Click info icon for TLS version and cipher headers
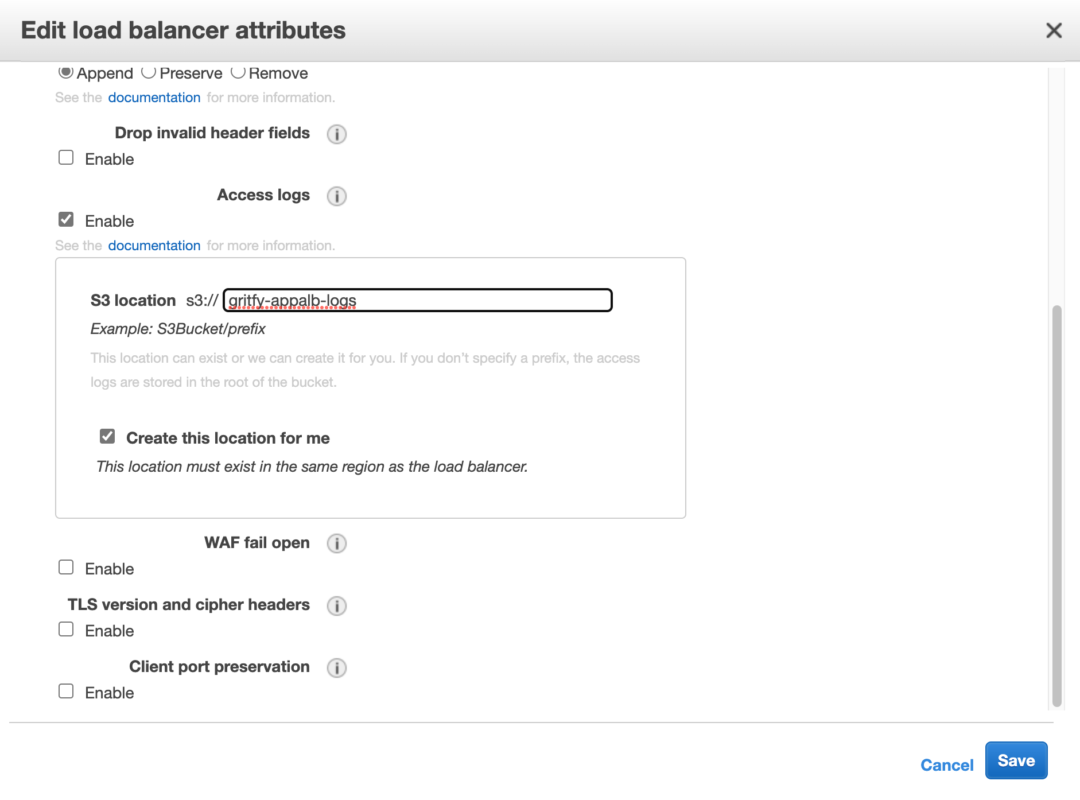This screenshot has width=1080, height=800. (336, 606)
